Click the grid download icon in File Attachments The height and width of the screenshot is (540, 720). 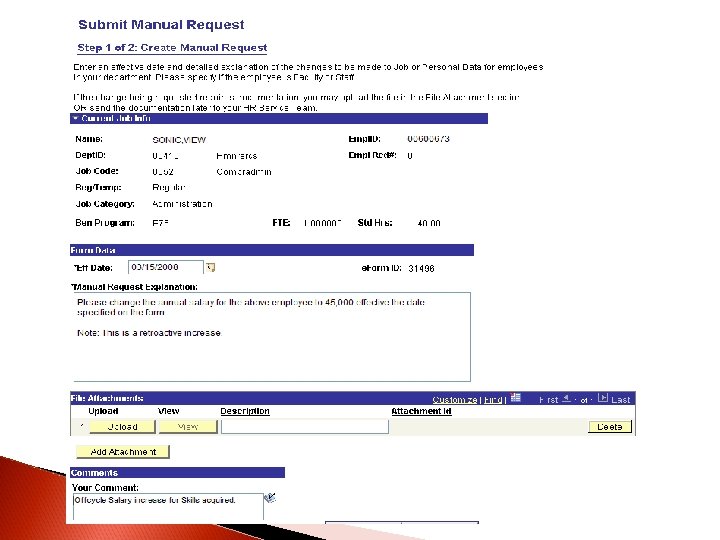pyautogui.click(x=516, y=398)
